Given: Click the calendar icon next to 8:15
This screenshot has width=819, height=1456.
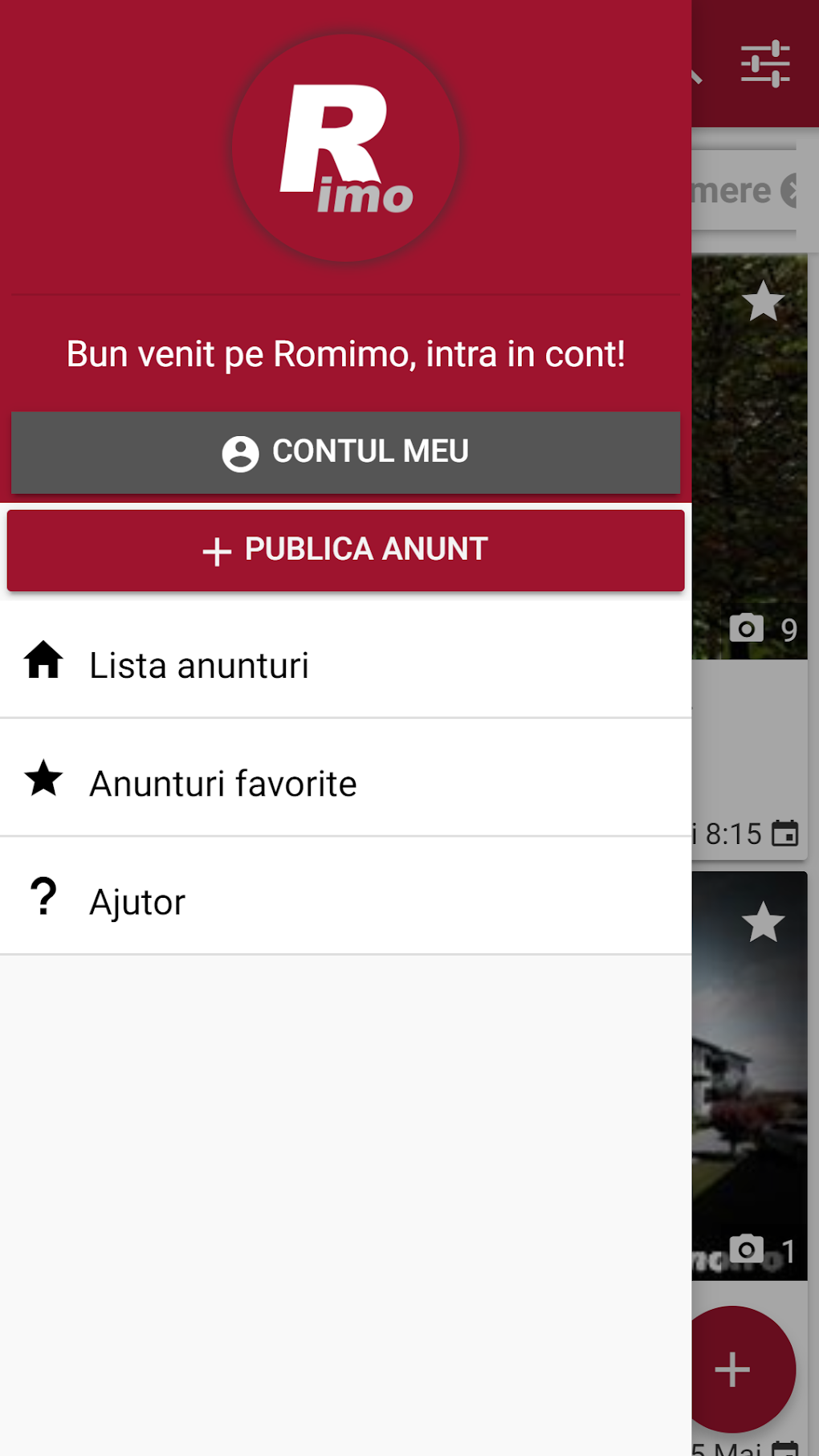Looking at the screenshot, I should [x=784, y=834].
